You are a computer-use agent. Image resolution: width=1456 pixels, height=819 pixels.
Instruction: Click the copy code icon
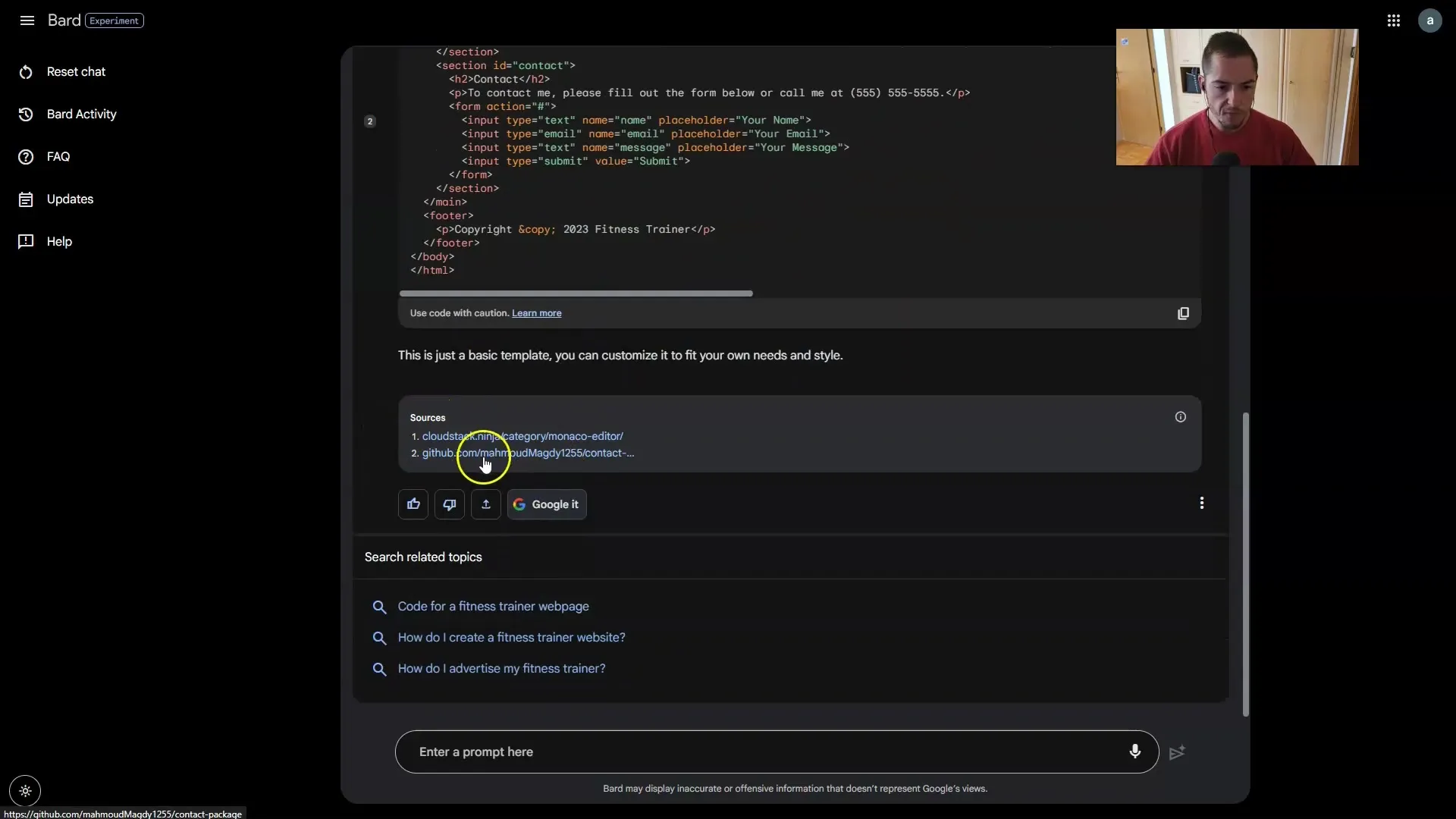(1183, 312)
